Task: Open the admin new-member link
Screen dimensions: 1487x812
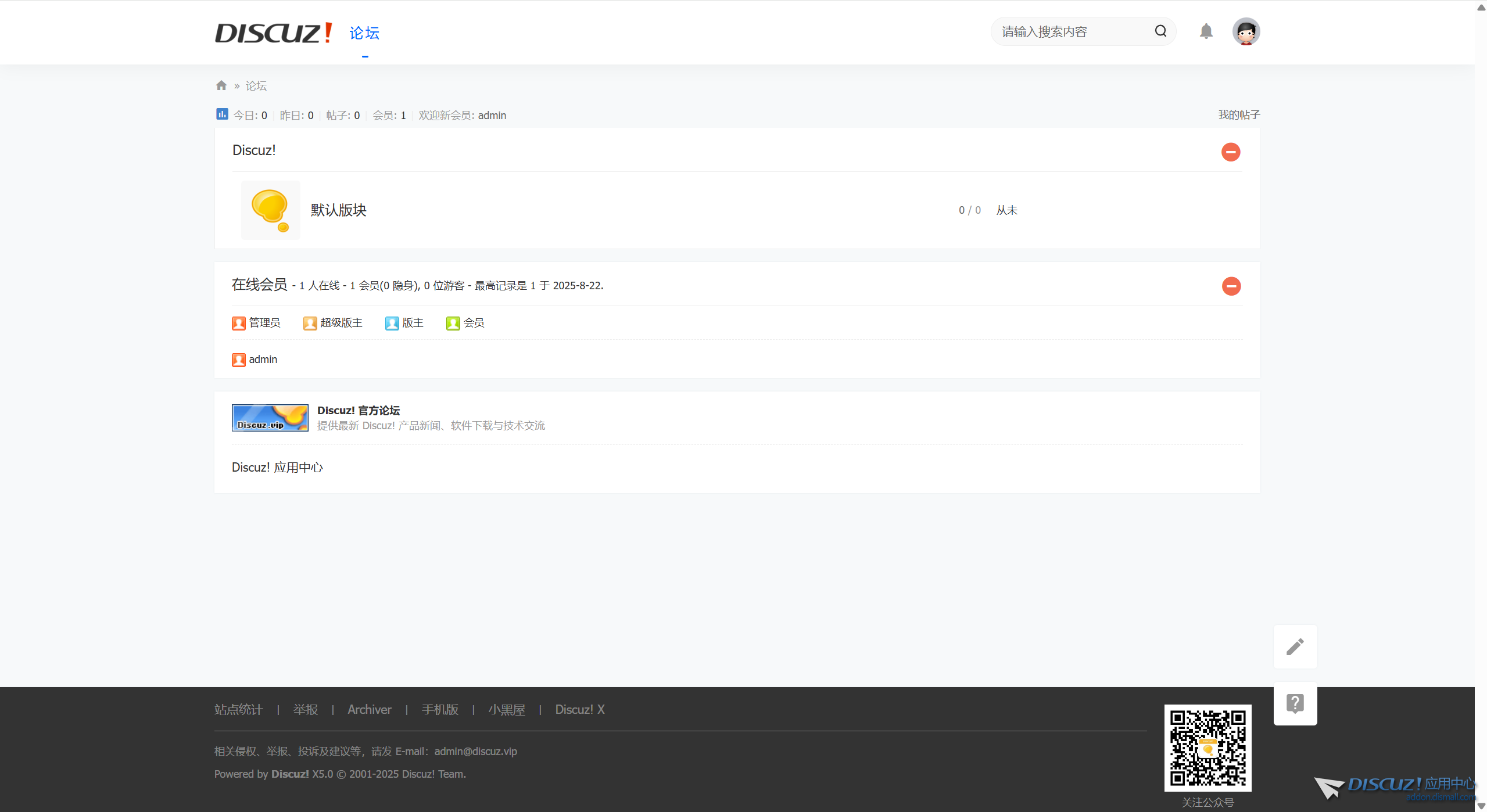Action: pos(492,115)
